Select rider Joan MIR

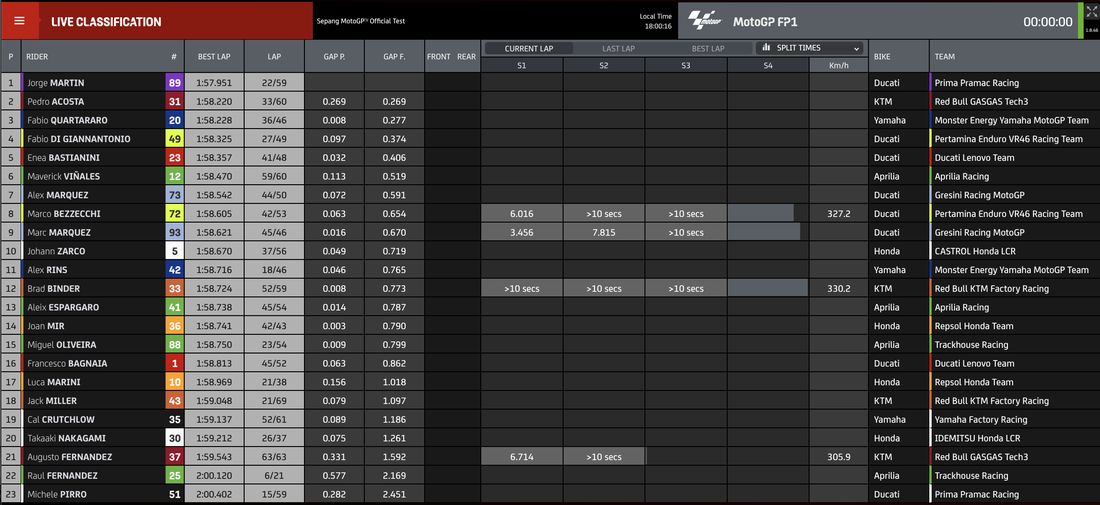[x=45, y=325]
